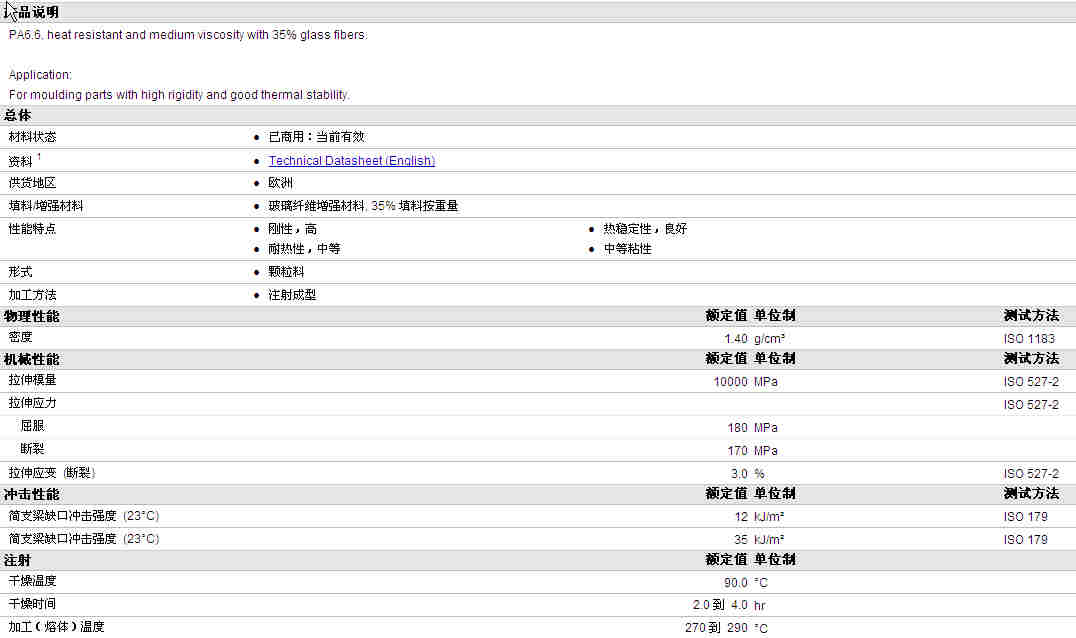Click the tensile modulus value 10000
Image resolution: width=1076 pixels, height=638 pixels.
(x=730, y=382)
